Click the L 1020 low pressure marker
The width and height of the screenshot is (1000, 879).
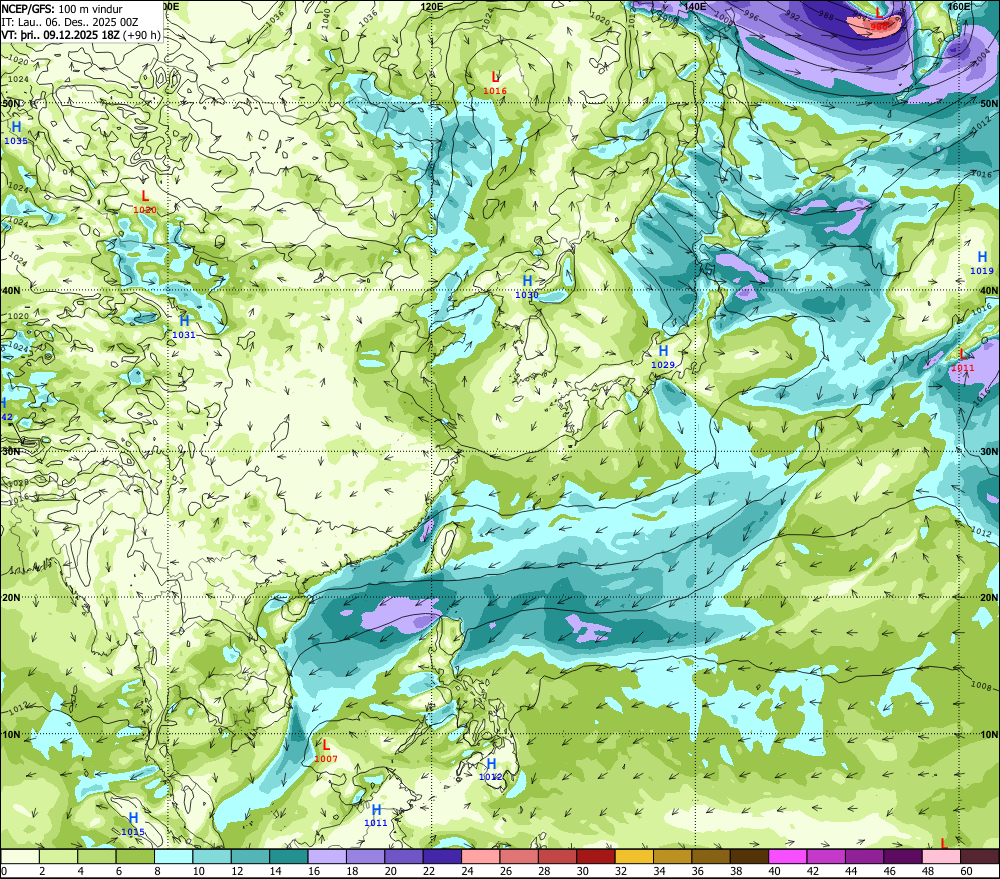pos(145,202)
